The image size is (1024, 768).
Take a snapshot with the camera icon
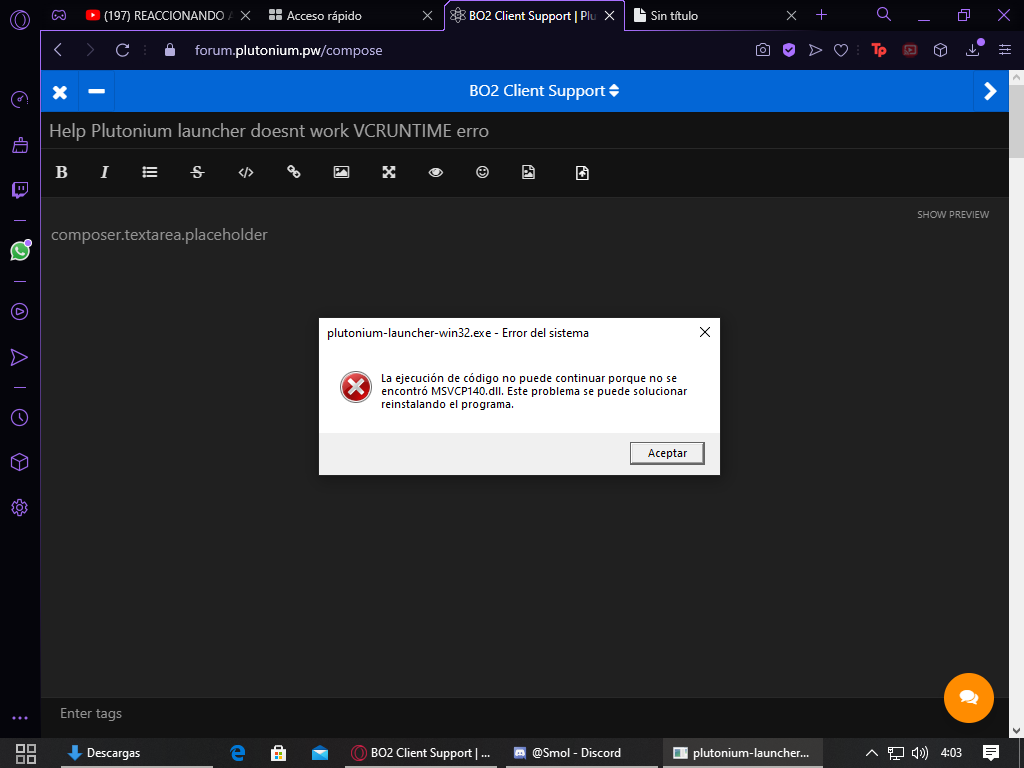point(763,50)
